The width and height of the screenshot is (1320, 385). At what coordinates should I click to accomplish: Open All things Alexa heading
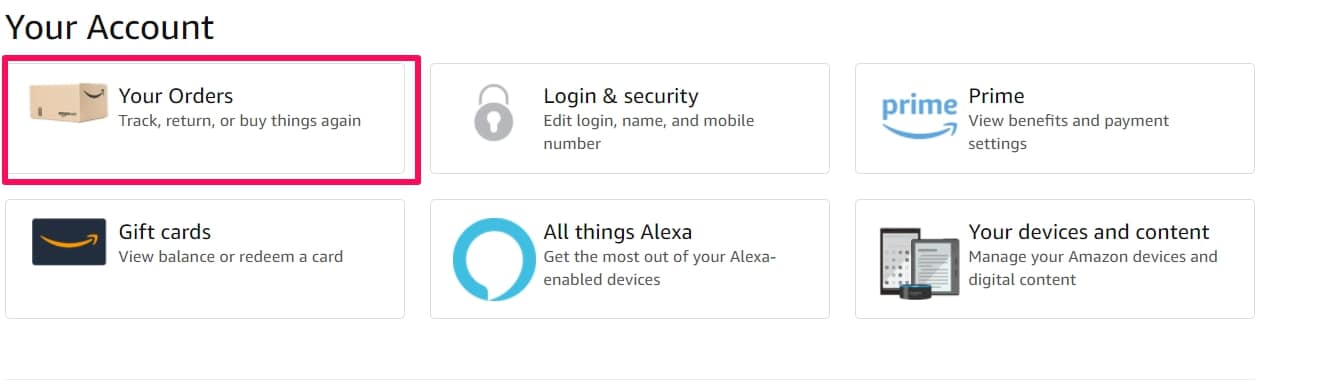[x=618, y=232]
